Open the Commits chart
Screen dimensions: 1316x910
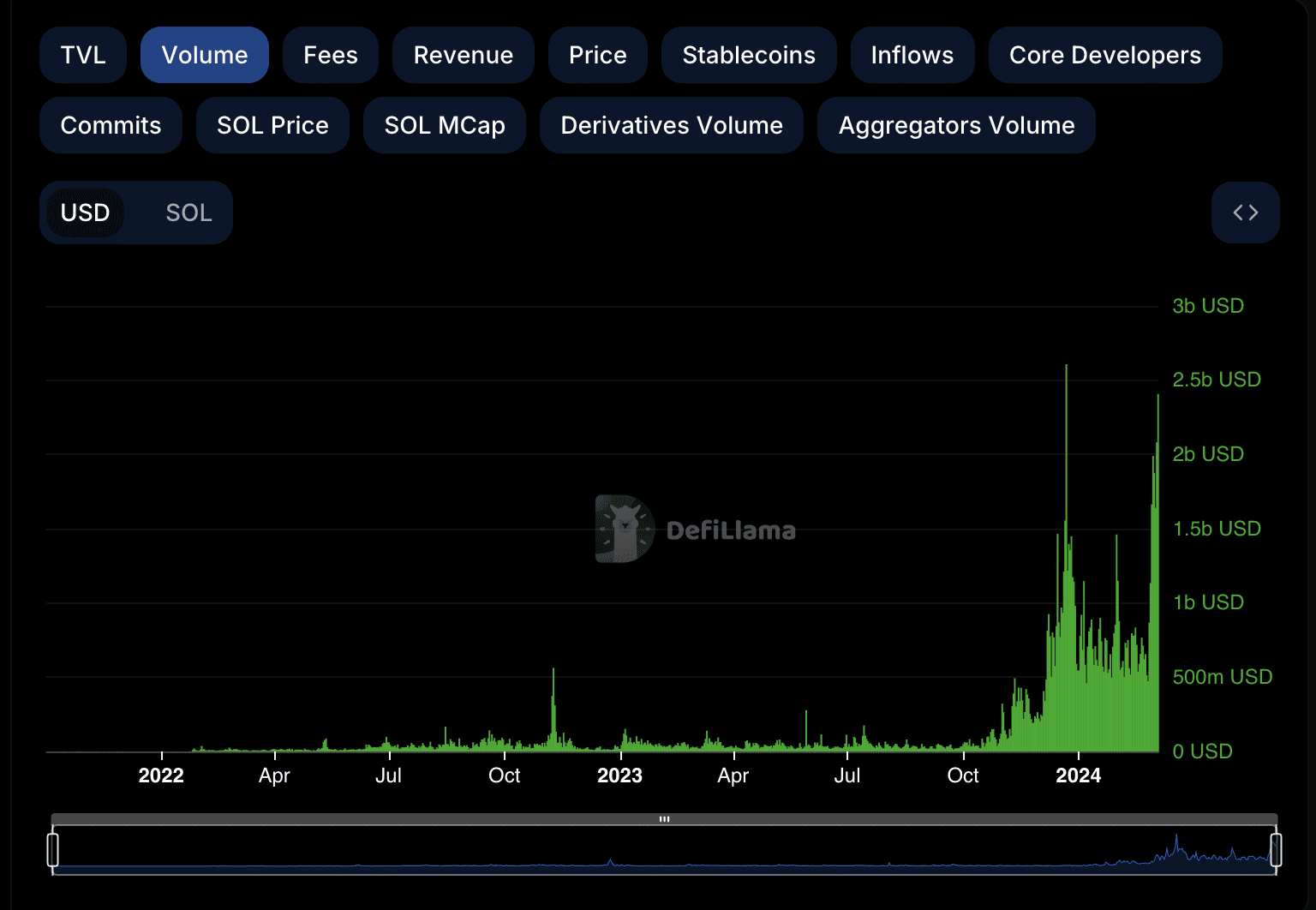tap(110, 125)
